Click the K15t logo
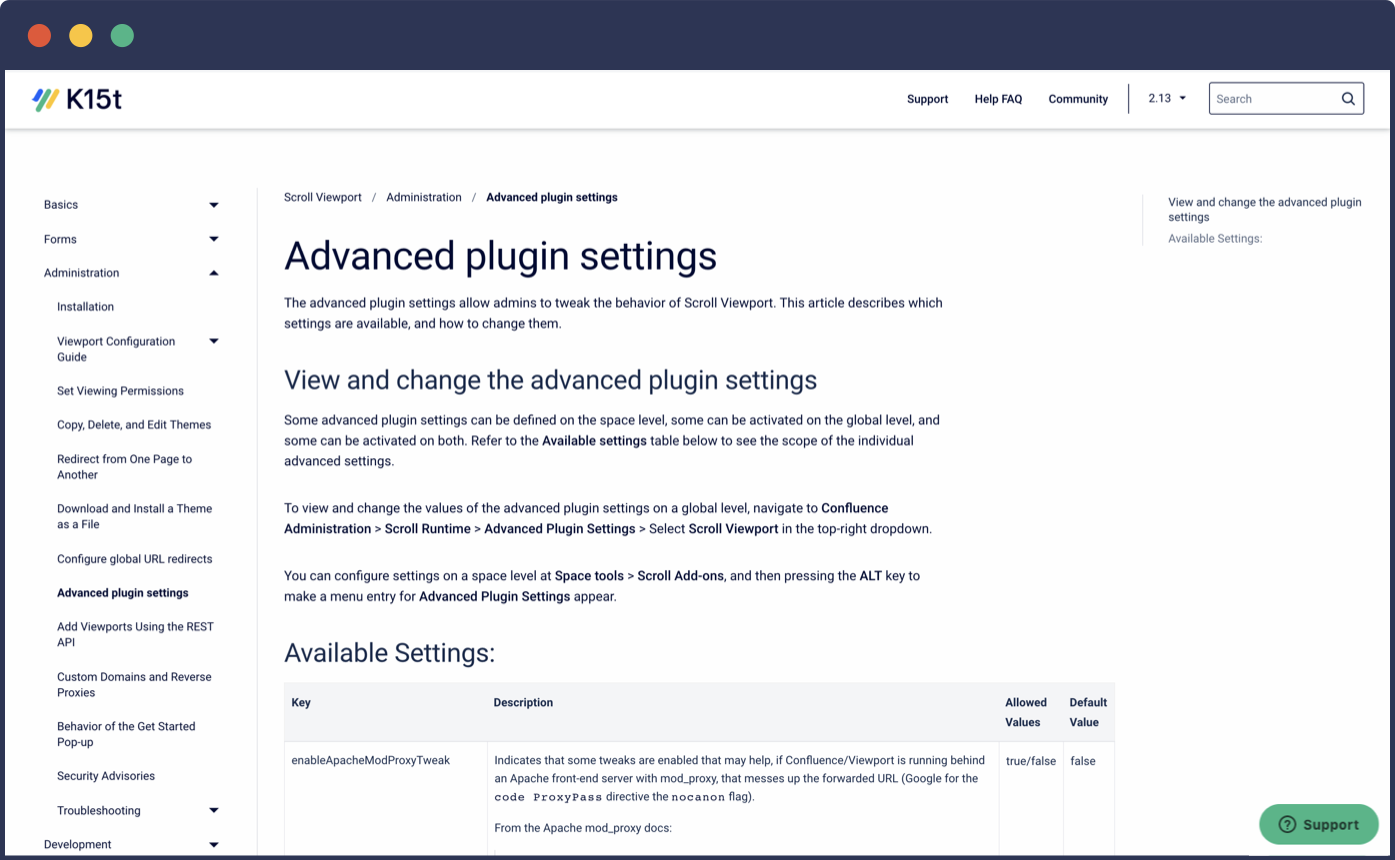1395x860 pixels. pyautogui.click(x=78, y=99)
